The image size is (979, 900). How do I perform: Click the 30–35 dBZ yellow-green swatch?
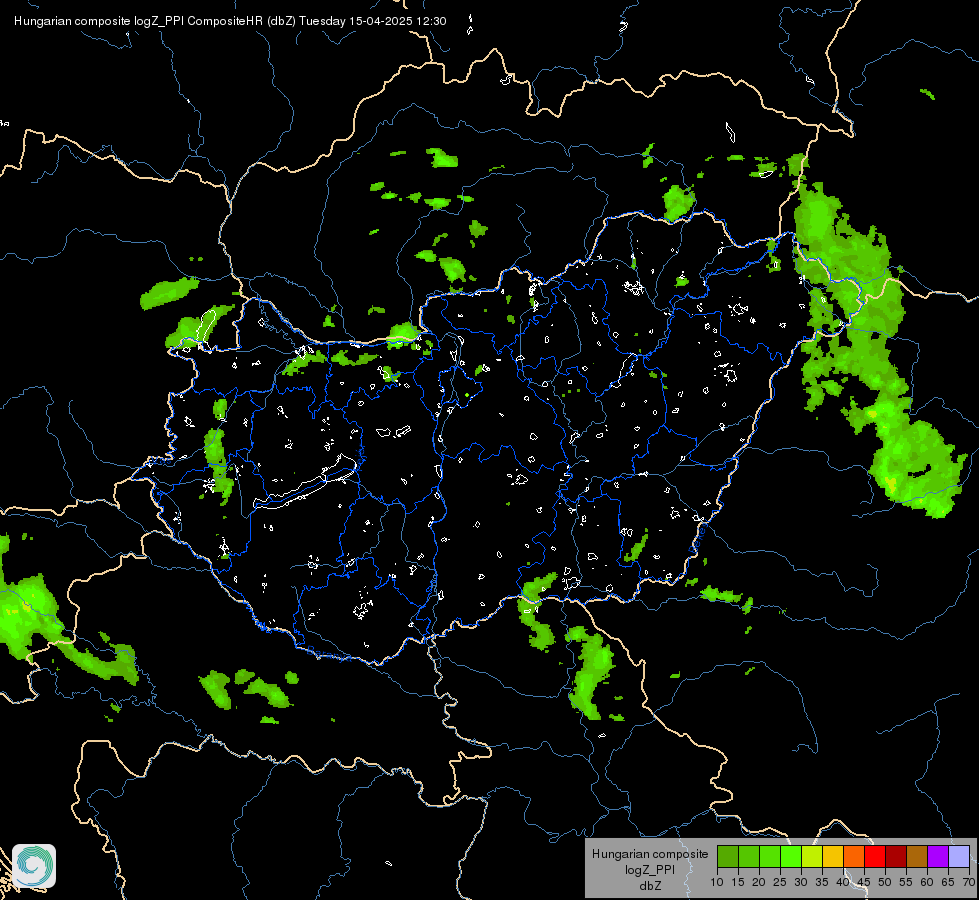pyautogui.click(x=812, y=856)
